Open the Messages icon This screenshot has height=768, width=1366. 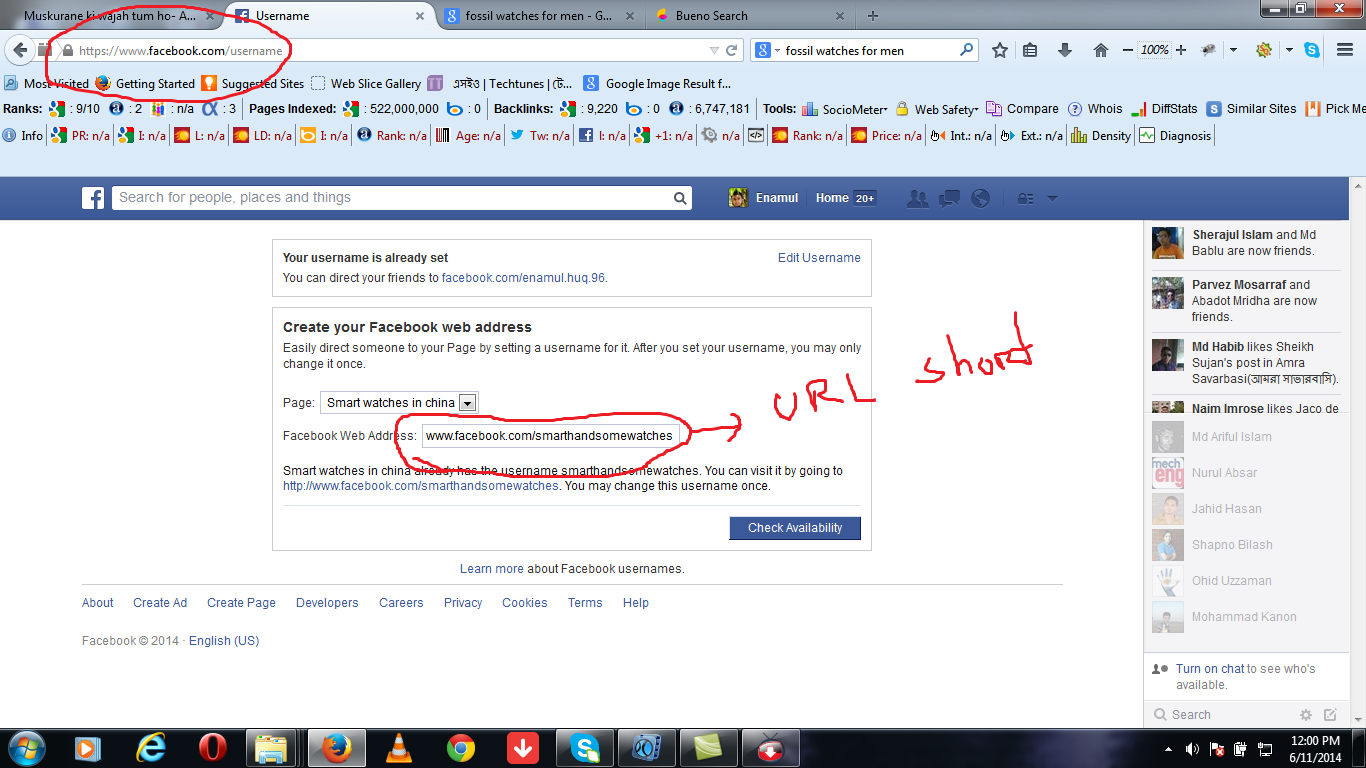(949, 198)
